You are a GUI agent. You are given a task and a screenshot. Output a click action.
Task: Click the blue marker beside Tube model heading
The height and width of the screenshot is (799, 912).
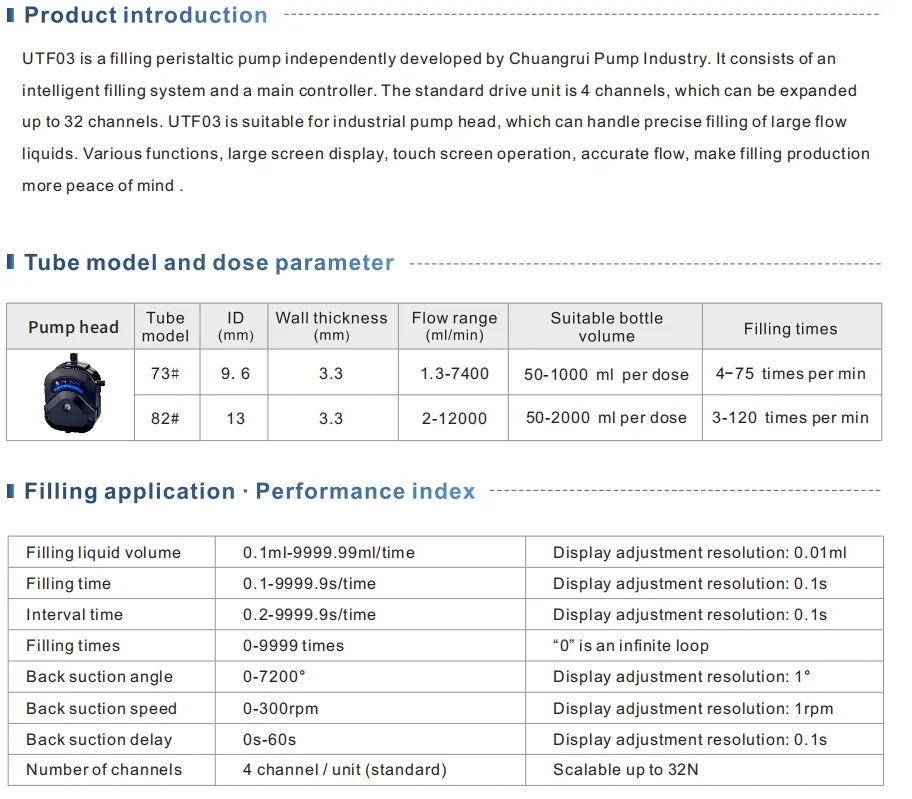pos(12,262)
